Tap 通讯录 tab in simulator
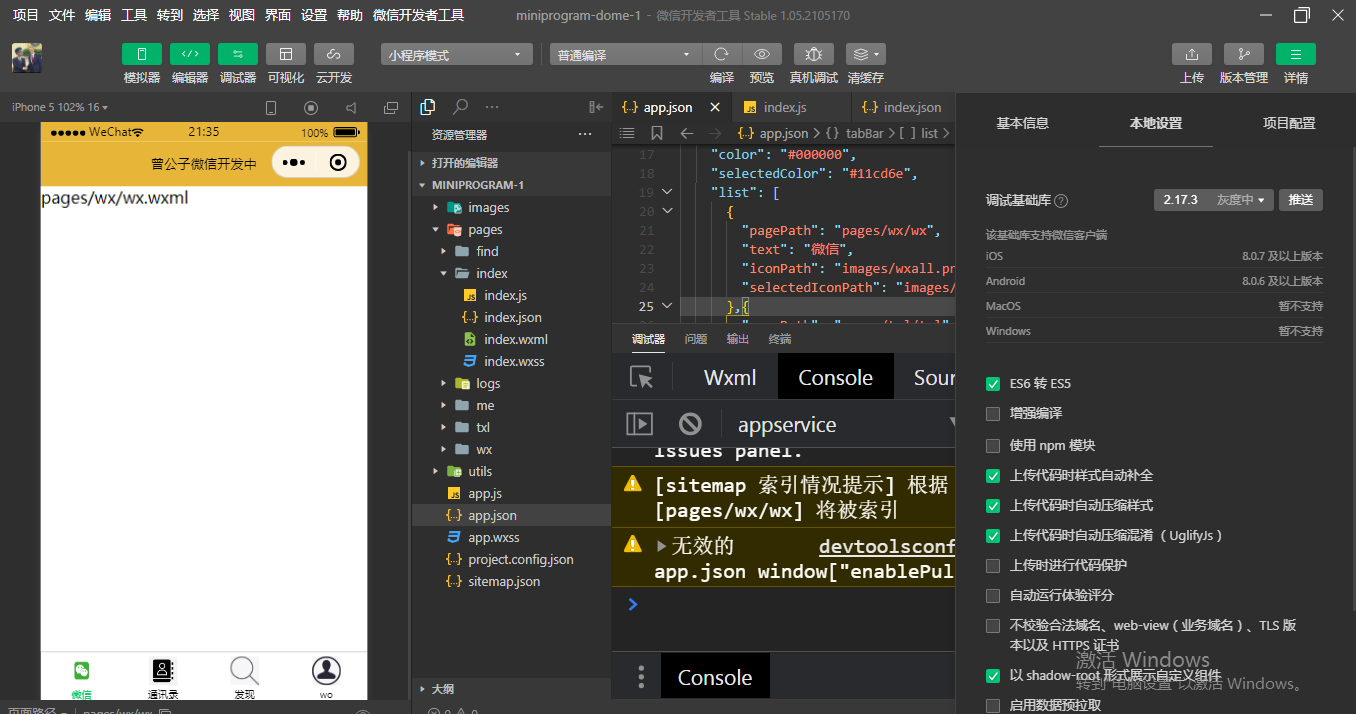The image size is (1356, 714). click(163, 677)
